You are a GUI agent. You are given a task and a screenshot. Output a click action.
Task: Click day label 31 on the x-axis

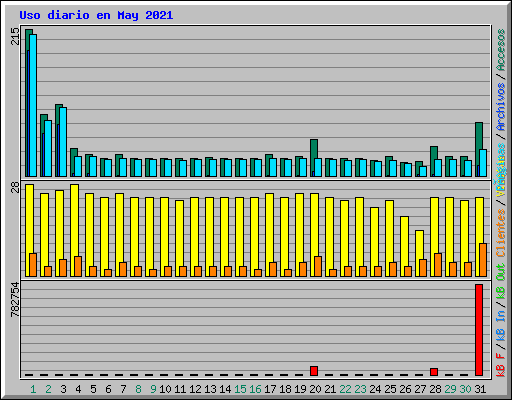click(480, 389)
